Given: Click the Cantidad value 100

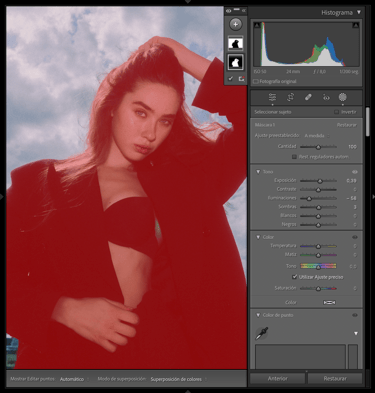Looking at the screenshot, I should (x=352, y=147).
